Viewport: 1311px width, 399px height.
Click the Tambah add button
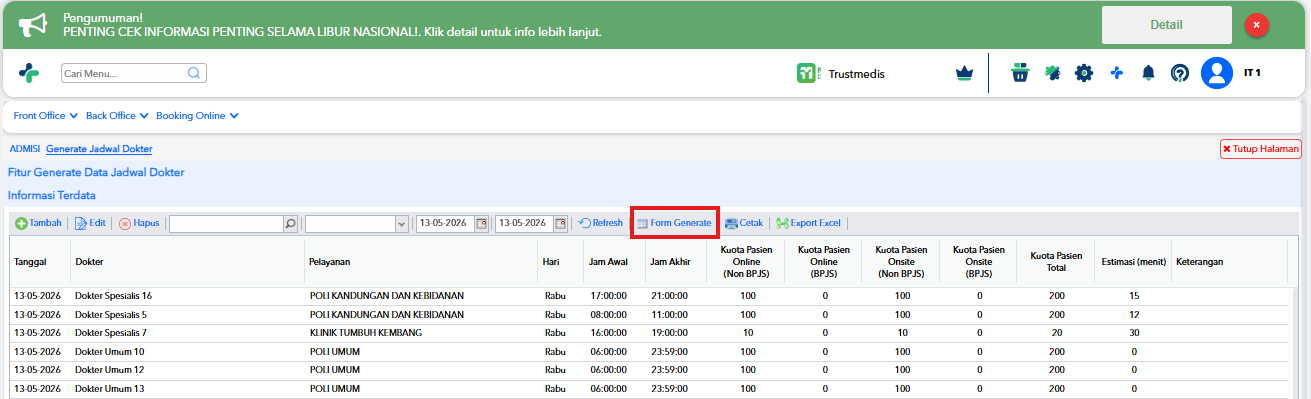tap(38, 223)
